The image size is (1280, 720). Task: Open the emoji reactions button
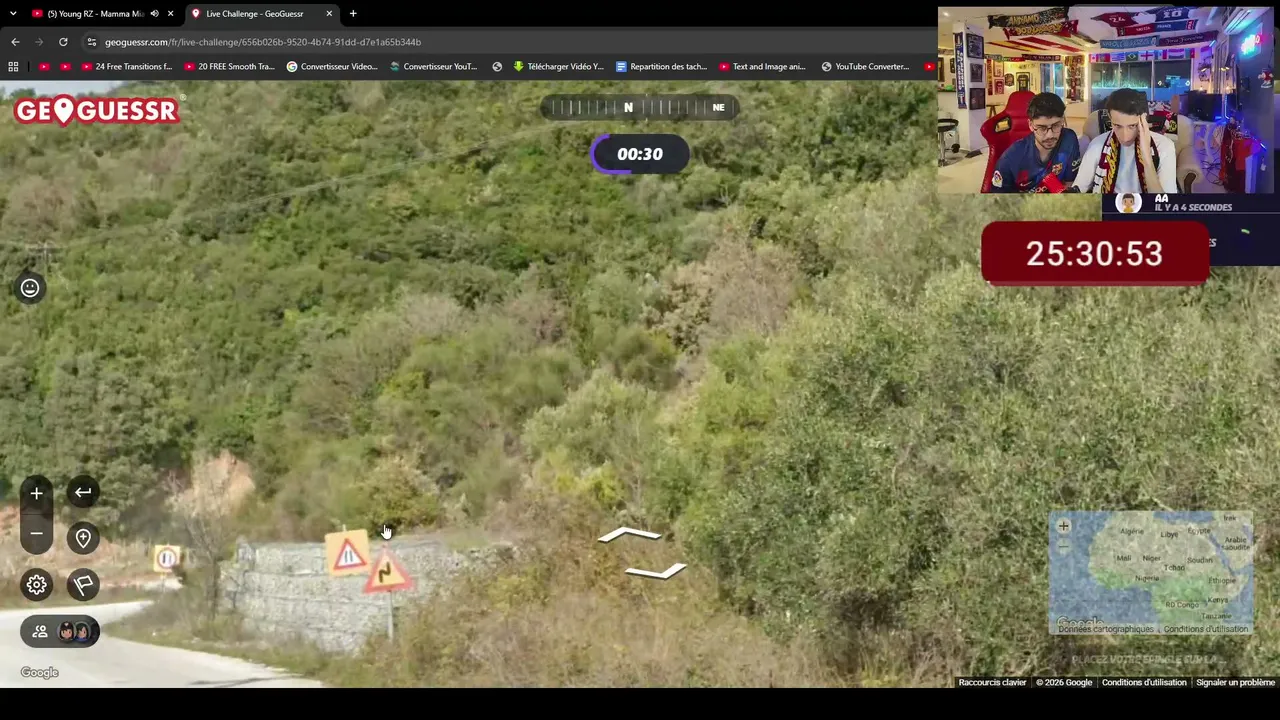point(30,288)
